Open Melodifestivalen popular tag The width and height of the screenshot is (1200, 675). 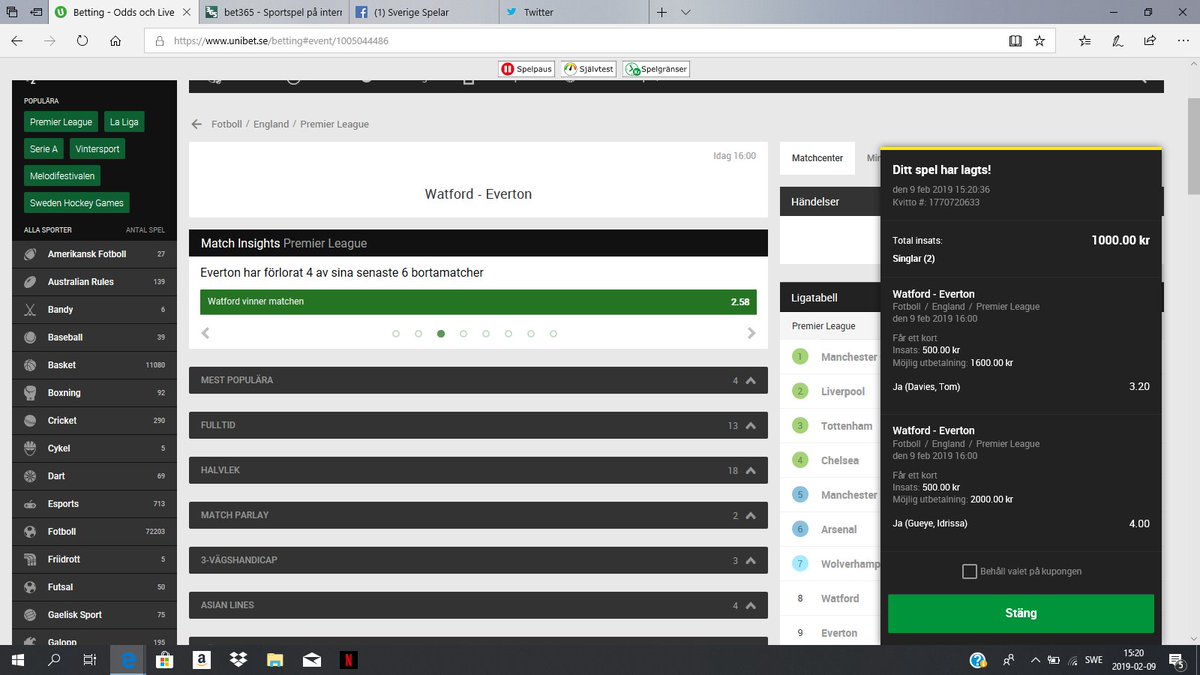click(63, 176)
